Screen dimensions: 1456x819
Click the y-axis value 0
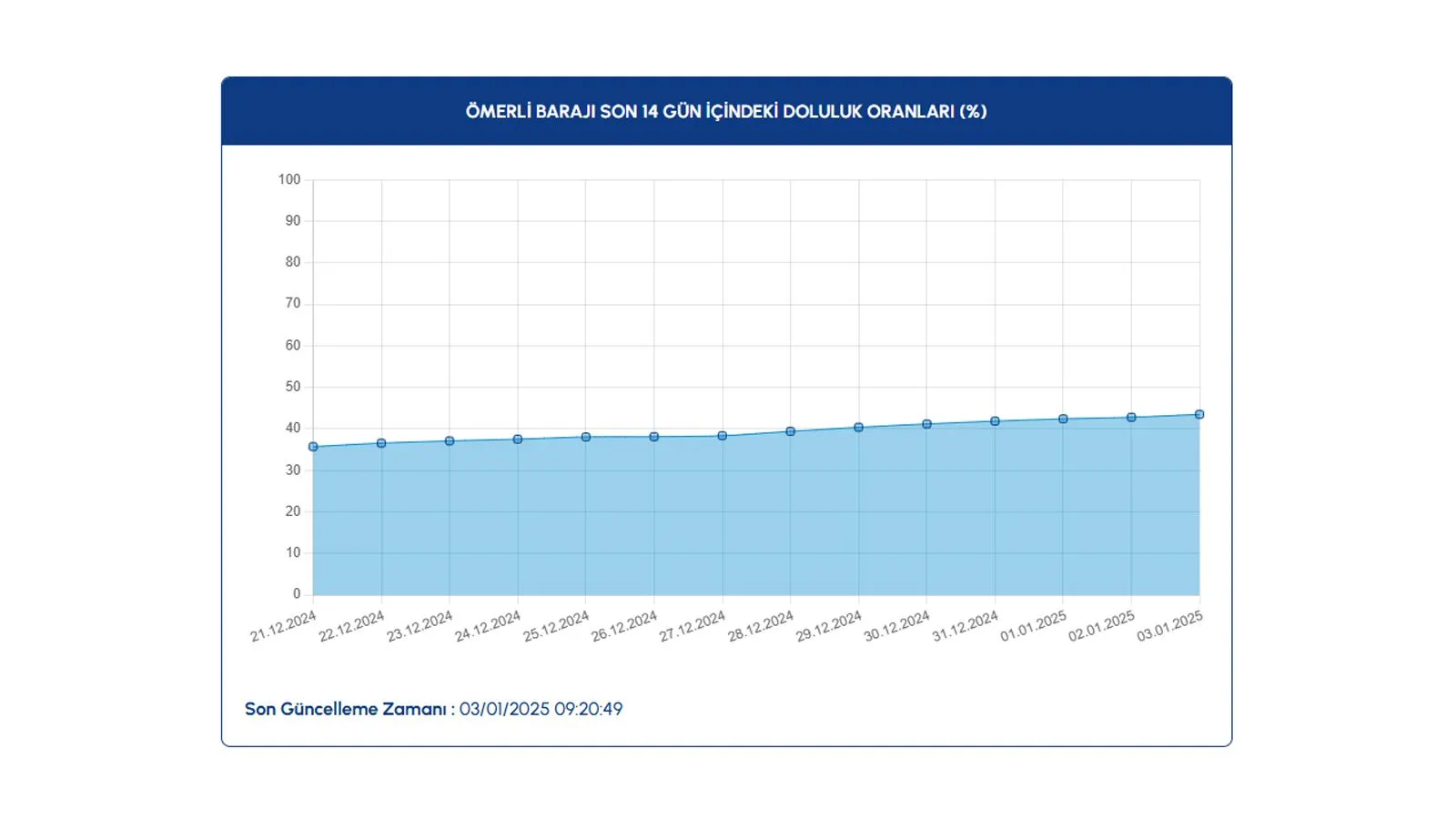point(297,593)
